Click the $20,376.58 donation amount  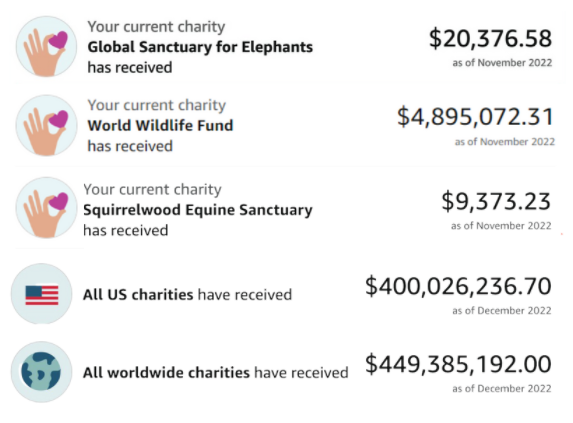(490, 38)
